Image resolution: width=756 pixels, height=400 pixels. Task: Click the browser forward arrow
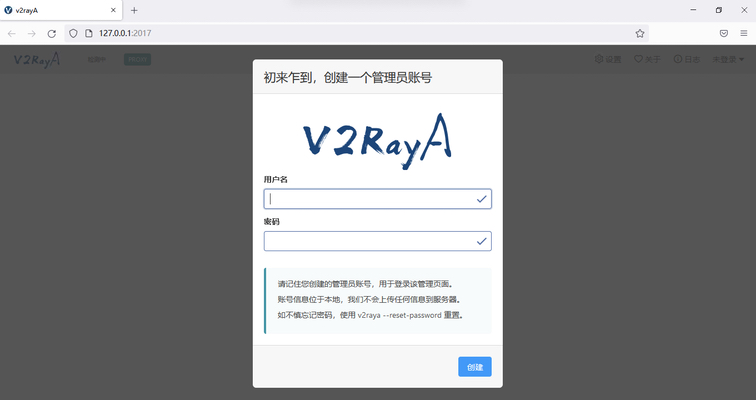coord(31,33)
